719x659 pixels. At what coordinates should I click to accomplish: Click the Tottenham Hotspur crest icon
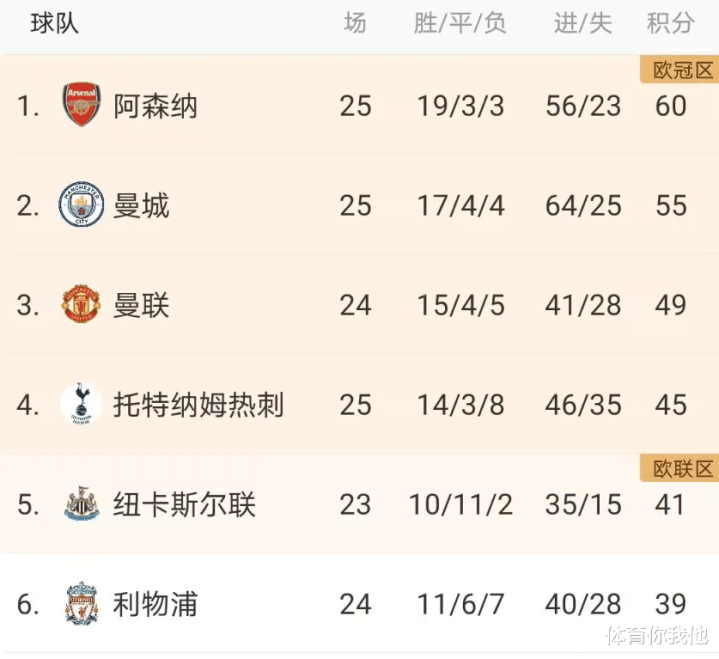81,405
